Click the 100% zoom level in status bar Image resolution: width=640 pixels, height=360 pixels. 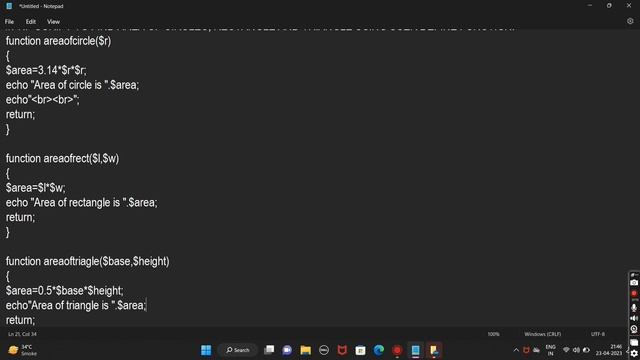coord(493,334)
